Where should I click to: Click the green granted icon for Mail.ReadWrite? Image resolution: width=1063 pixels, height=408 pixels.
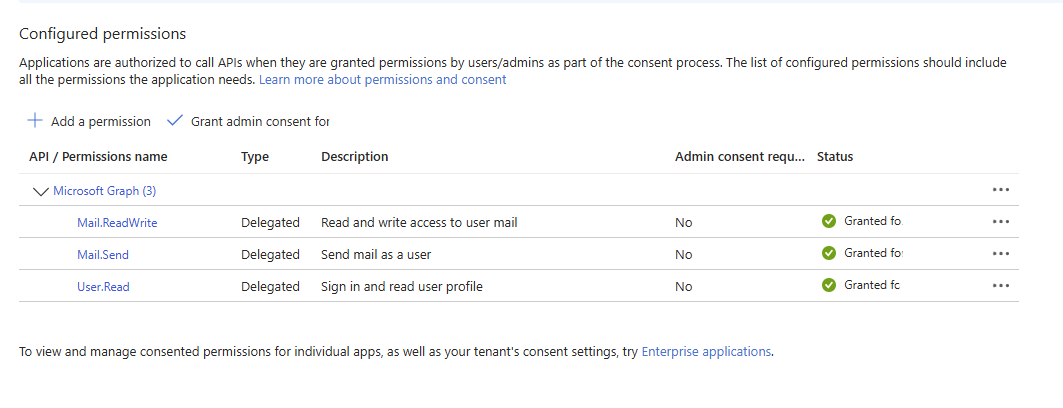coord(828,221)
